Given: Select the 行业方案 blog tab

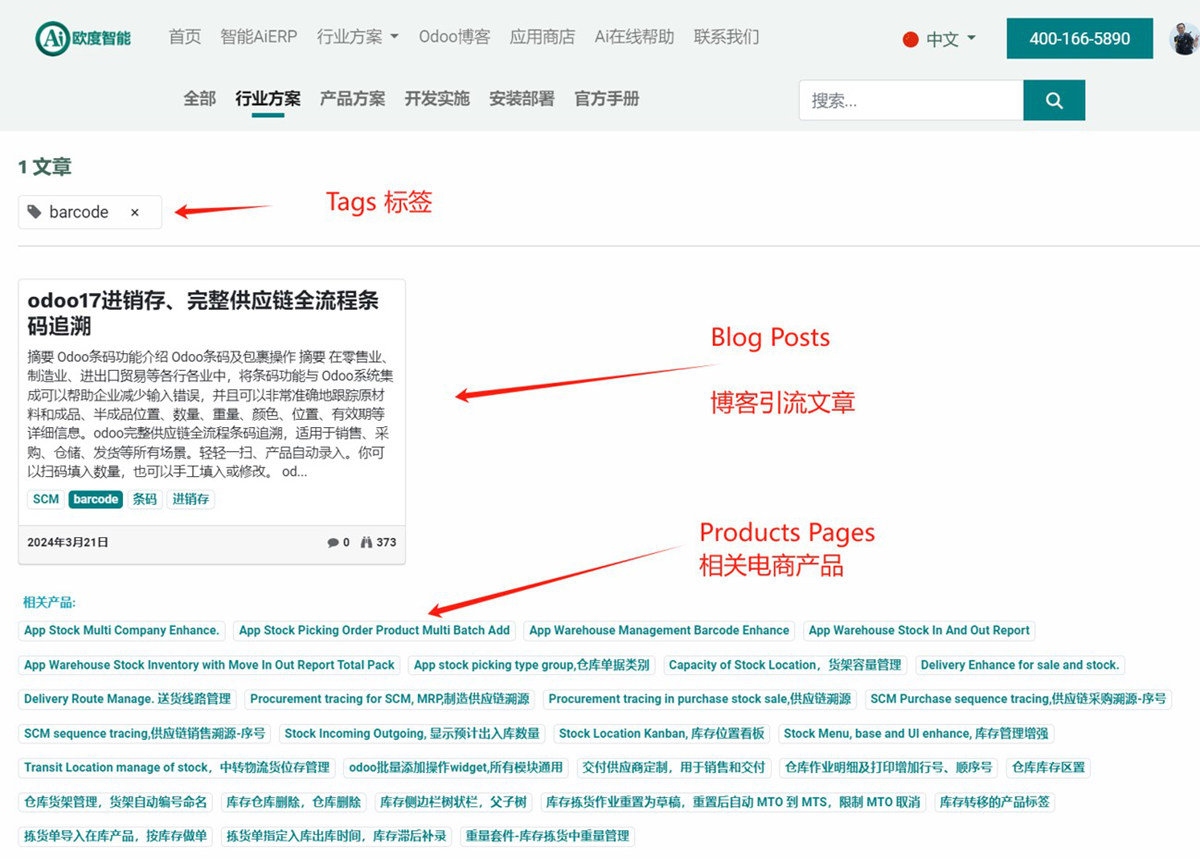Looking at the screenshot, I should pos(268,98).
